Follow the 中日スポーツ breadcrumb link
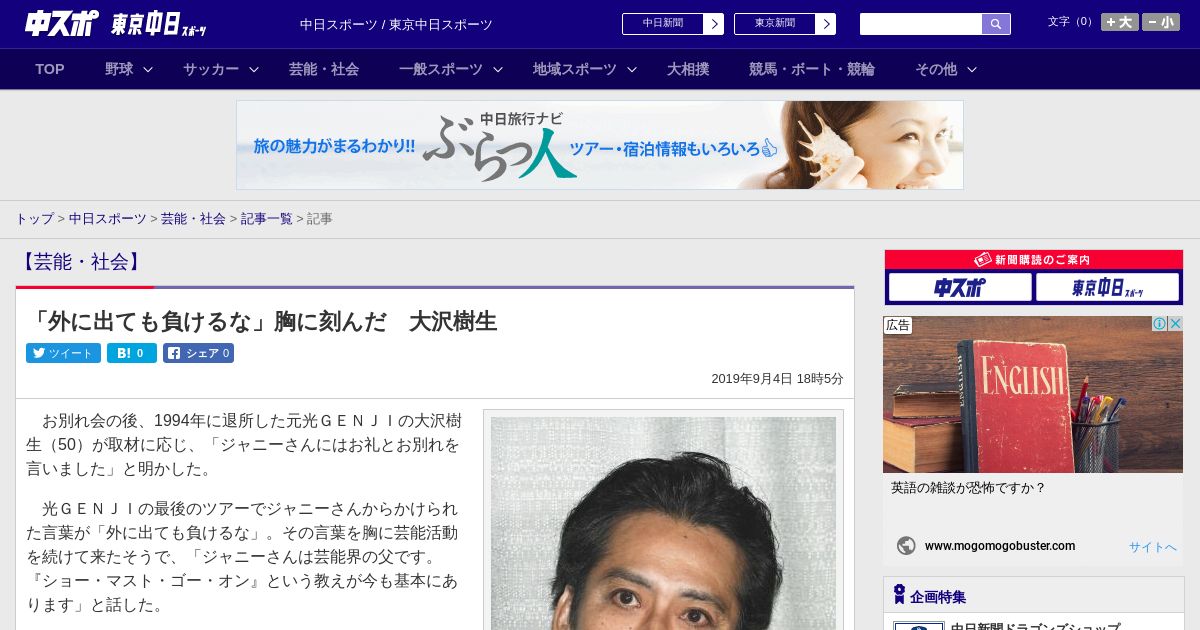Viewport: 1200px width, 630px height. click(x=108, y=218)
